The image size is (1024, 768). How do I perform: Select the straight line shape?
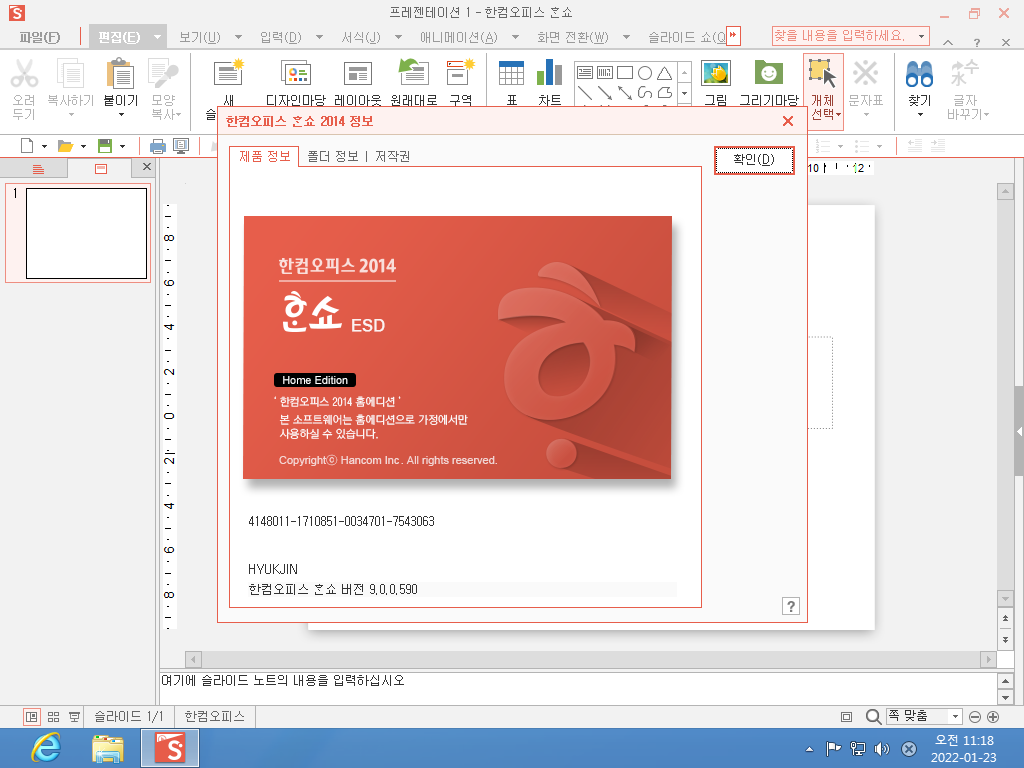[x=585, y=93]
